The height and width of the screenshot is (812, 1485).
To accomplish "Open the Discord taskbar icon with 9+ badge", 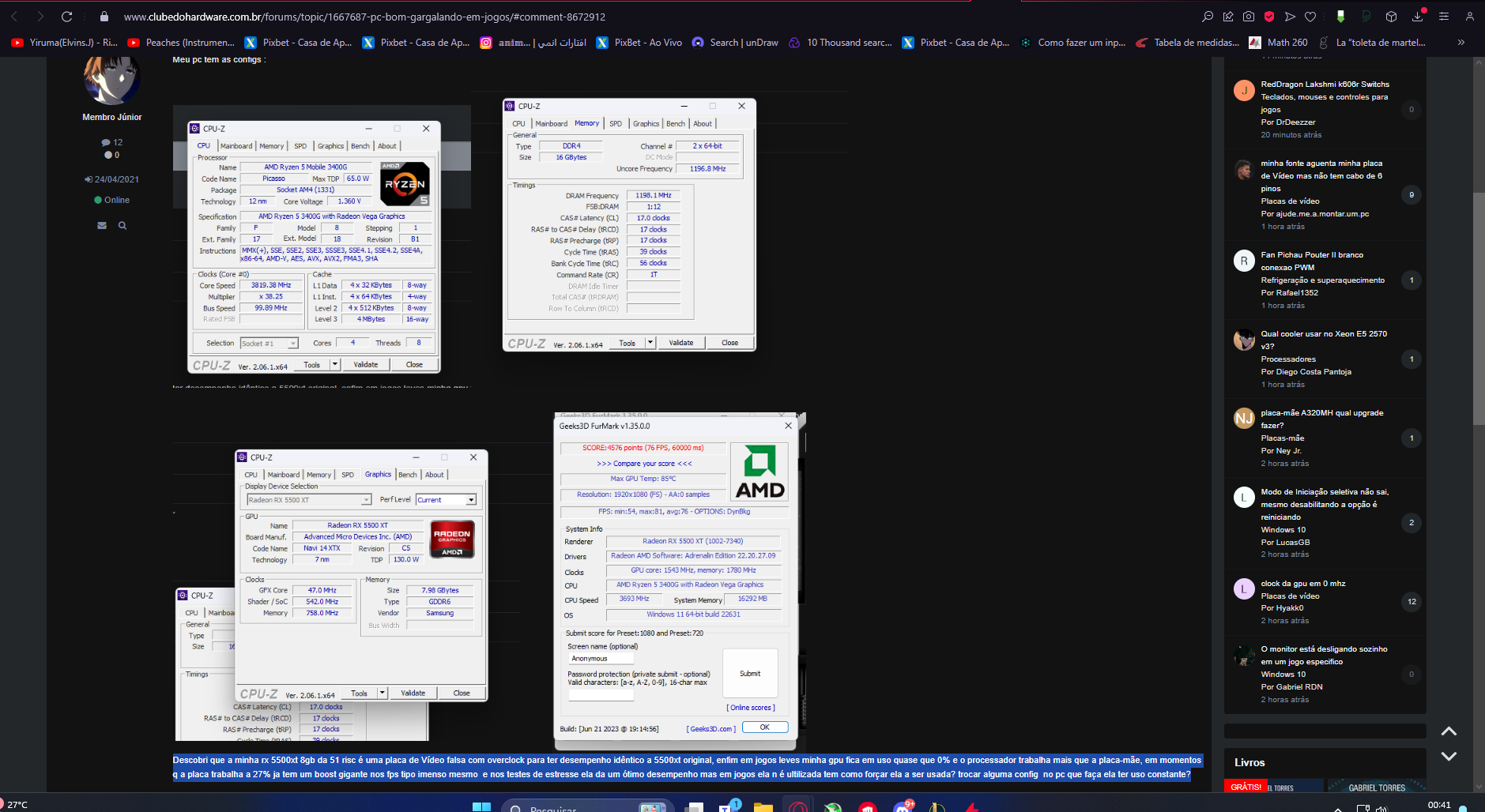I will coord(903,806).
